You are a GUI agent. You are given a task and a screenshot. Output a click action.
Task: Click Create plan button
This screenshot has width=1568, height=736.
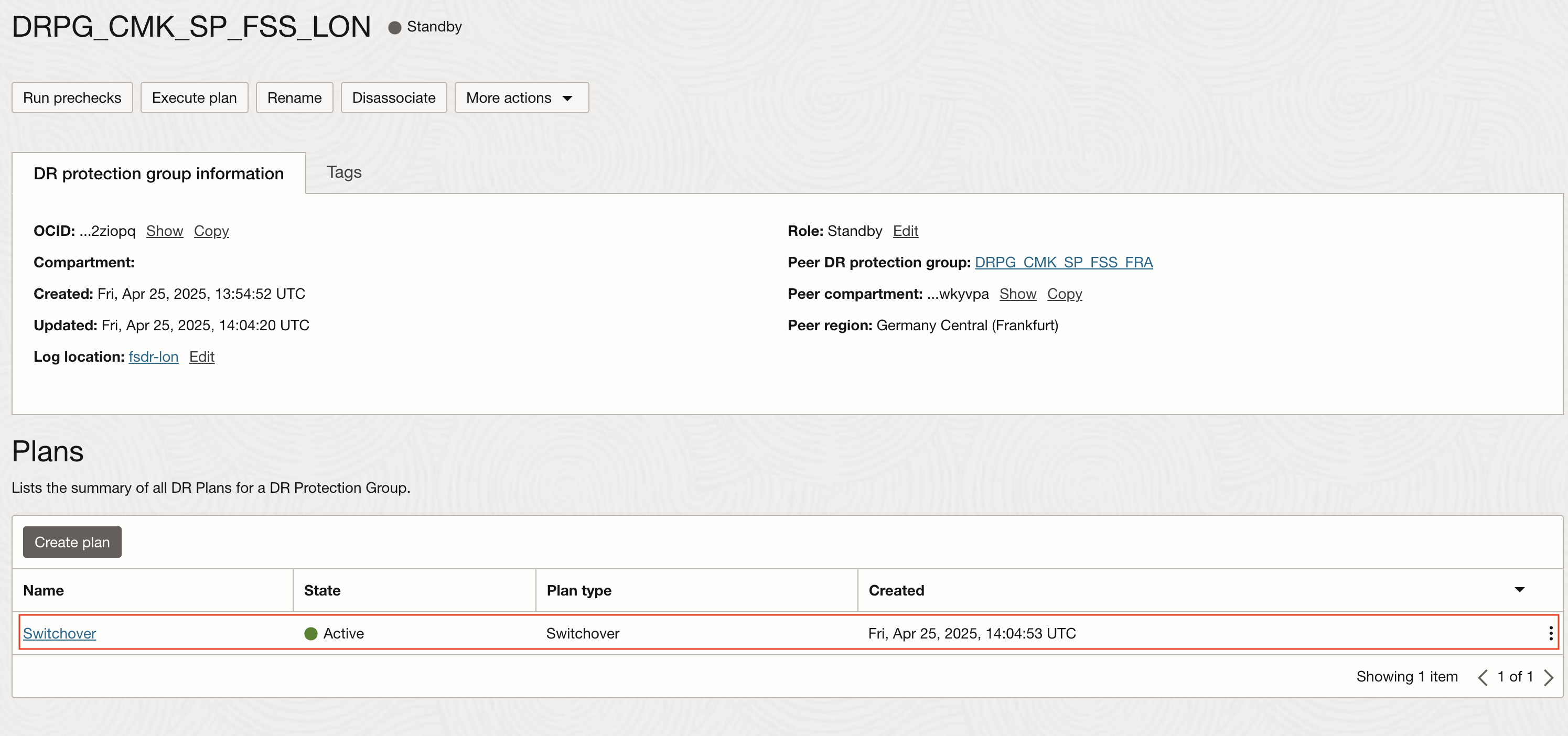[72, 542]
